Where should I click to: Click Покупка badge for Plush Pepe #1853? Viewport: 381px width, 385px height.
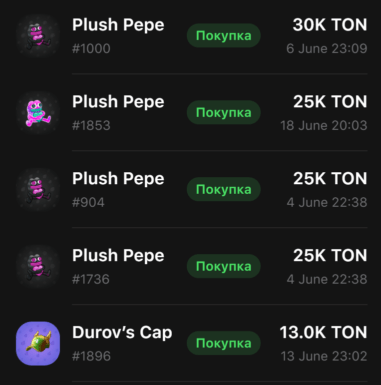pos(224,113)
